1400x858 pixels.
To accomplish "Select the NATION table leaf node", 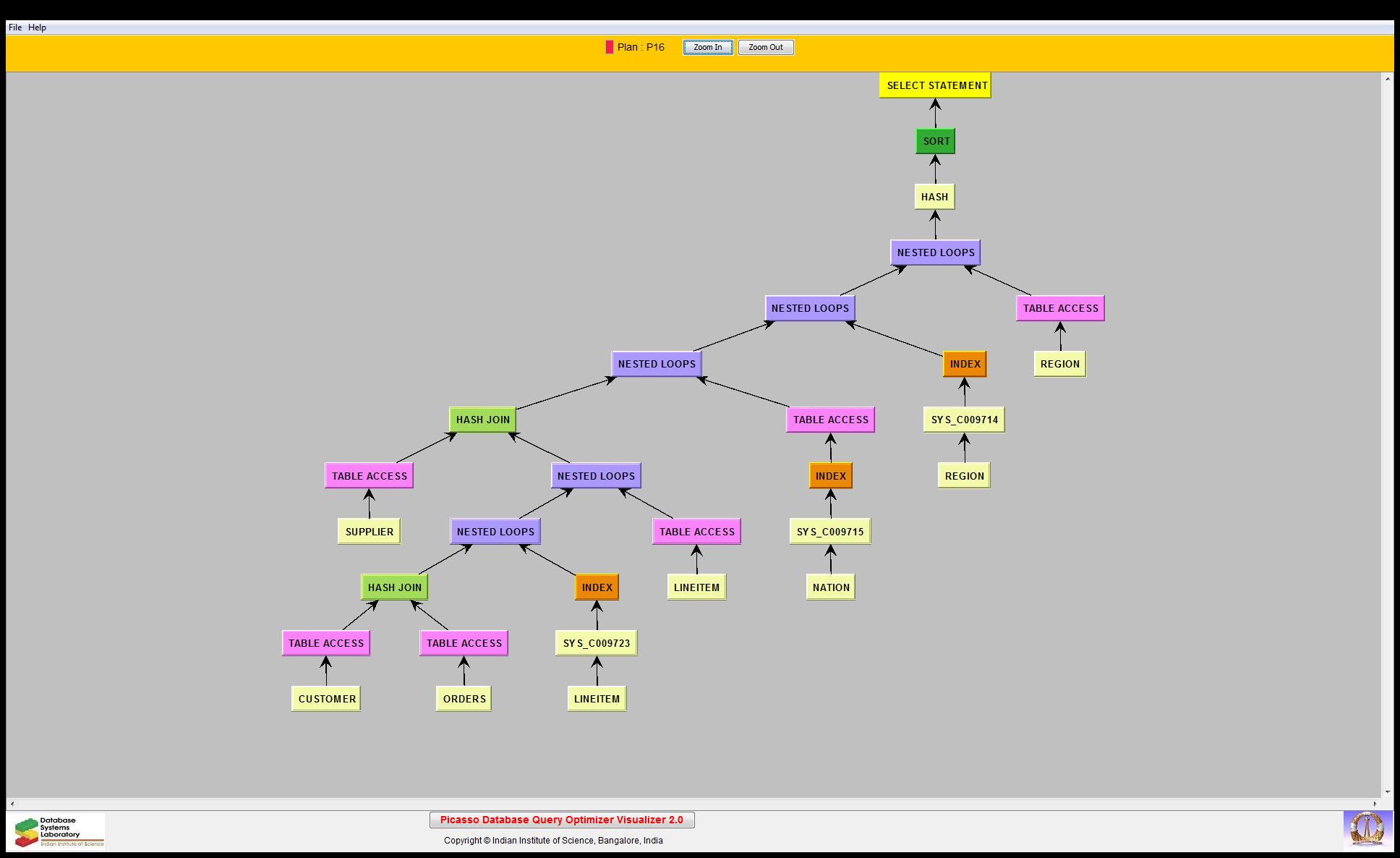I will click(x=830, y=587).
